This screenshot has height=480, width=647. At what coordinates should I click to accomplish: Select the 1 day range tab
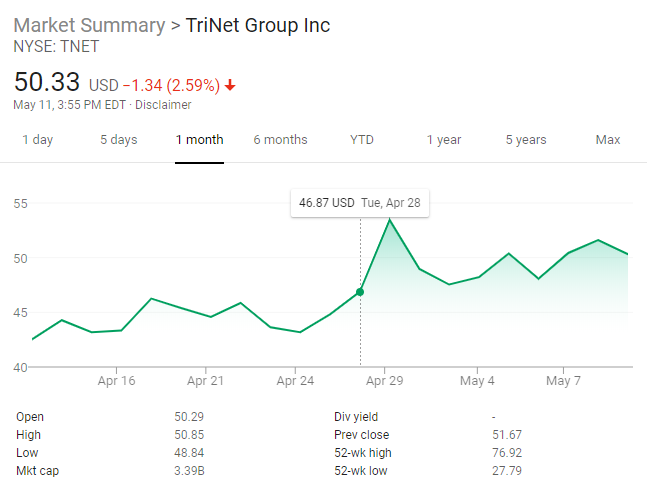click(x=38, y=140)
